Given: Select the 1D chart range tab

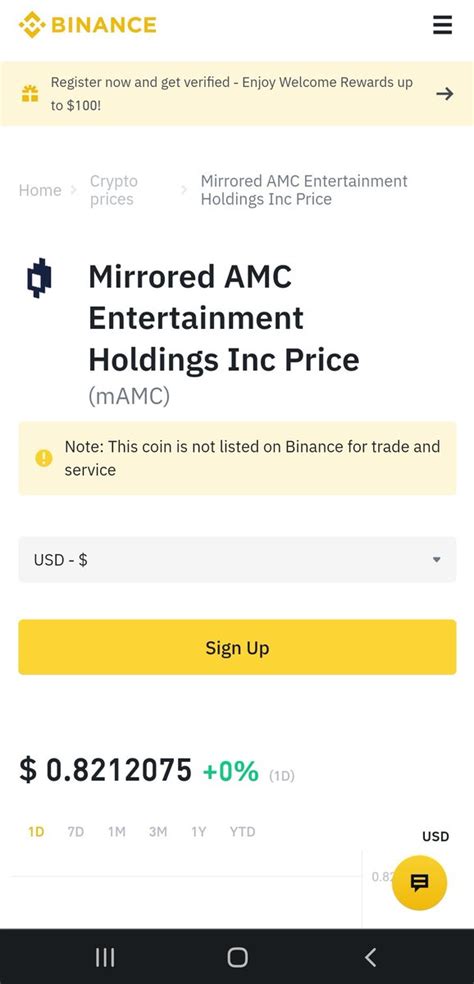Looking at the screenshot, I should click(x=36, y=832).
